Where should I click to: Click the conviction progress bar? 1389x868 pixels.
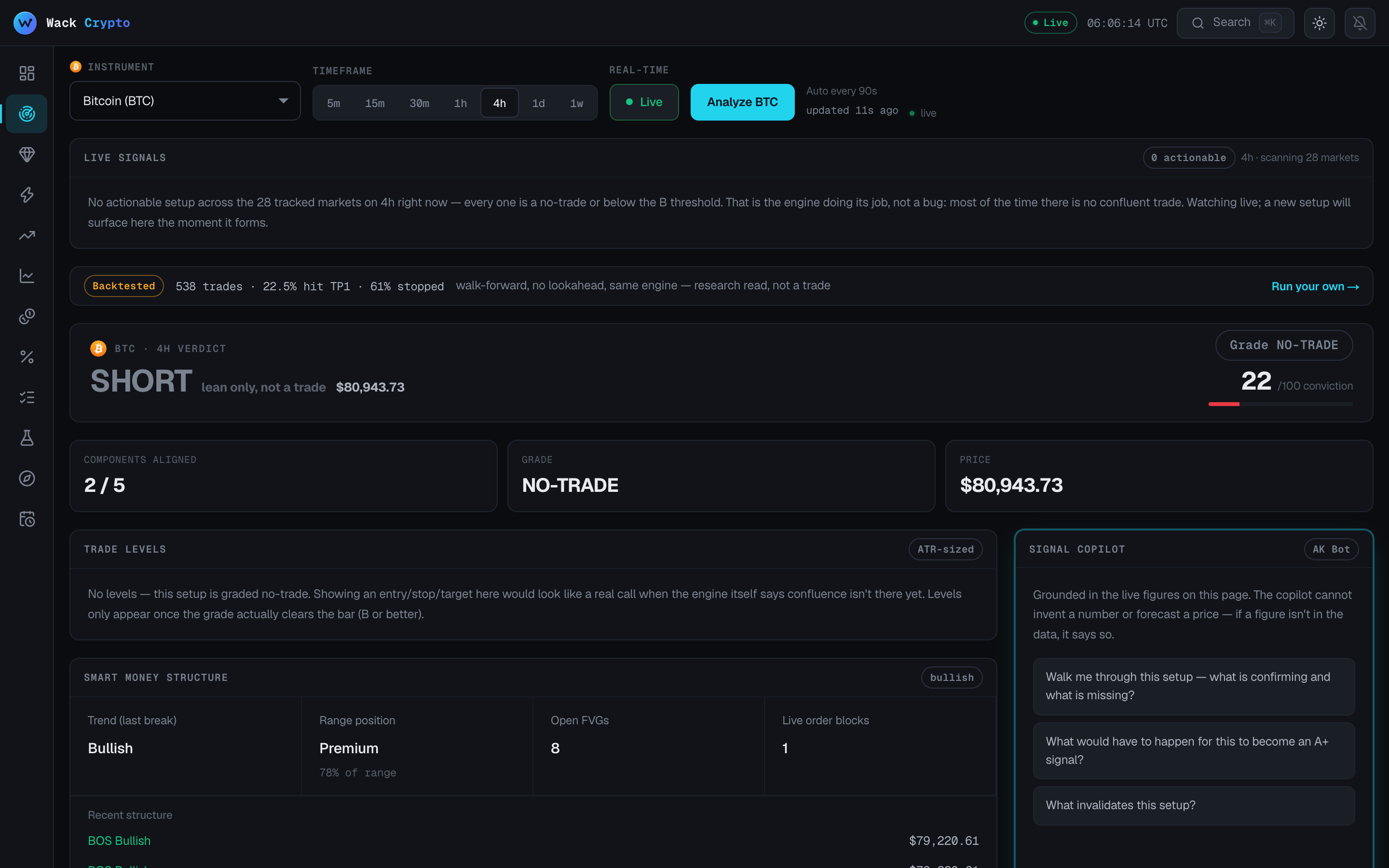tap(1280, 404)
